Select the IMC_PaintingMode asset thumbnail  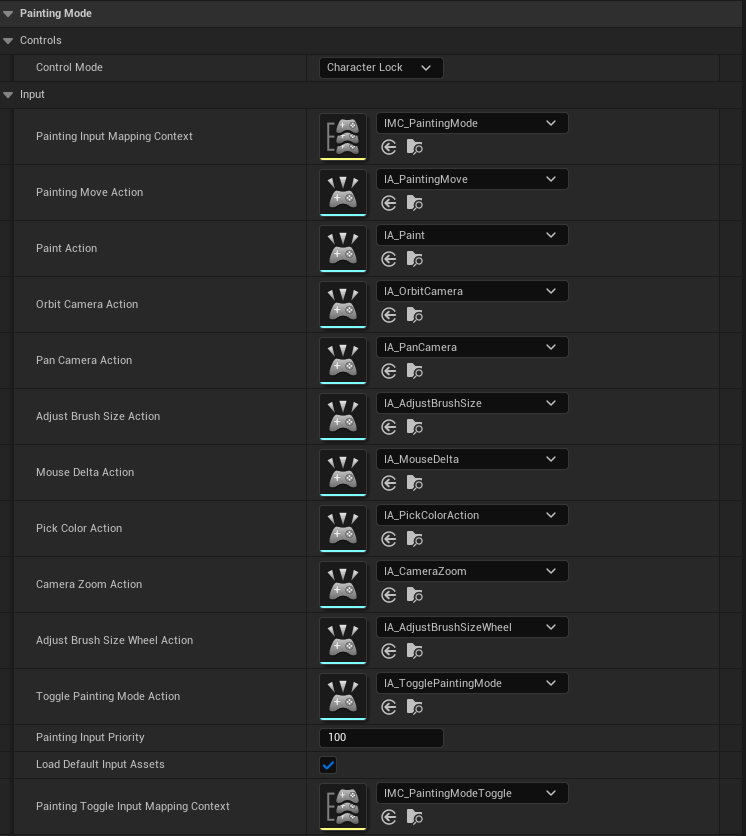coord(343,136)
